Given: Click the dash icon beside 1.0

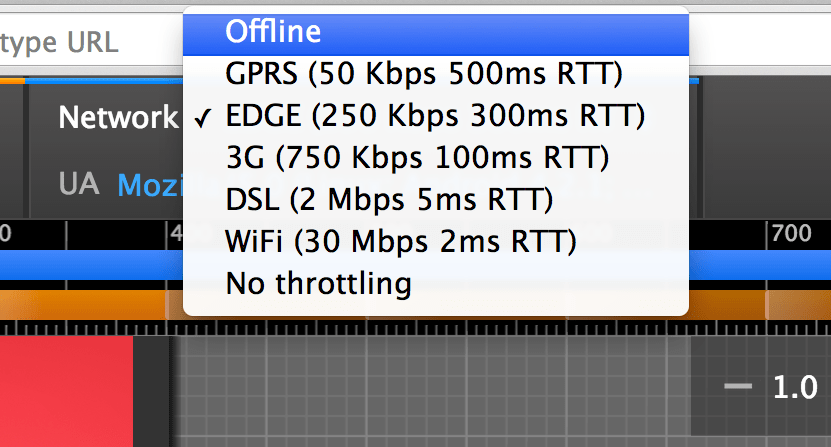Looking at the screenshot, I should click(739, 388).
